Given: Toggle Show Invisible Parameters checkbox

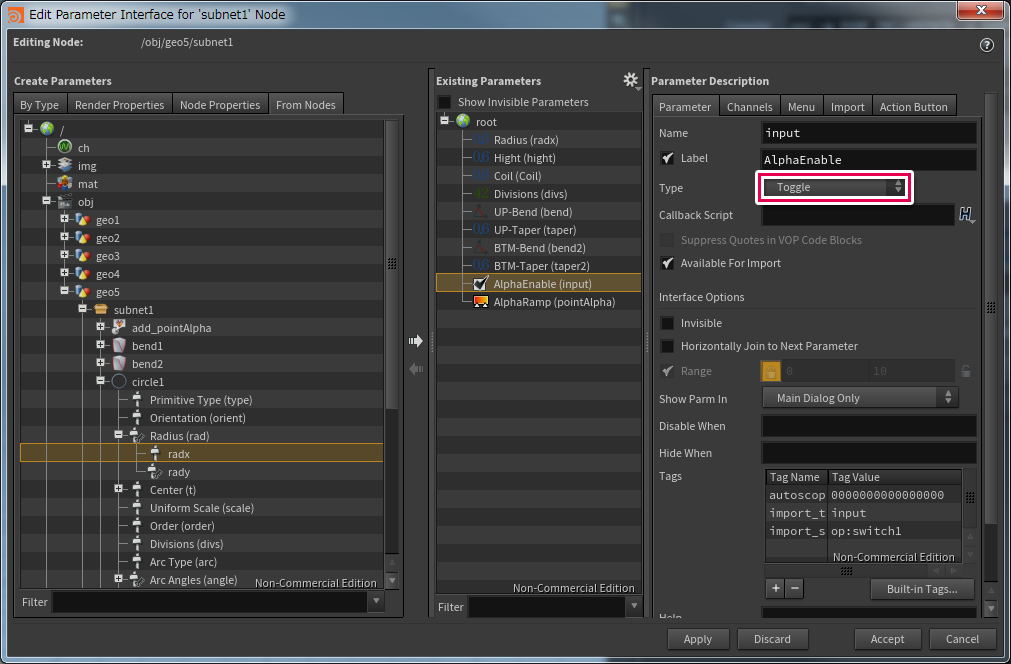Looking at the screenshot, I should pyautogui.click(x=445, y=102).
